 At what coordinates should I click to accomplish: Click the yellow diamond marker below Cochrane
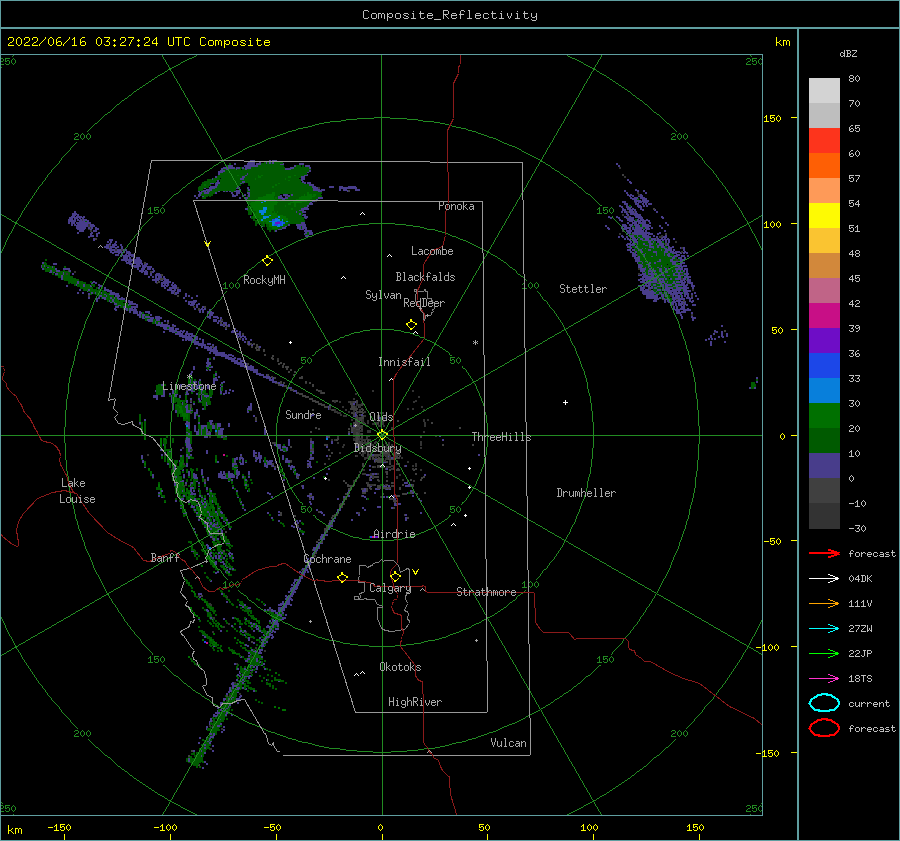(342, 577)
